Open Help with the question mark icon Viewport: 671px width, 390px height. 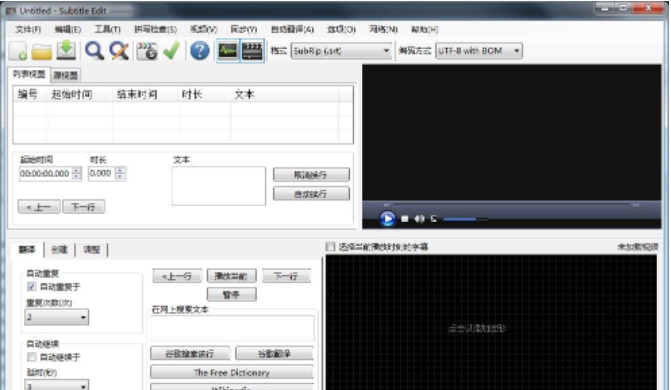tap(200, 51)
